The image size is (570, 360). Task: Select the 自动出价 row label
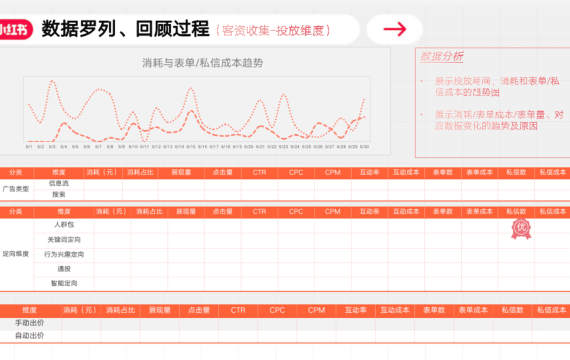click(29, 336)
